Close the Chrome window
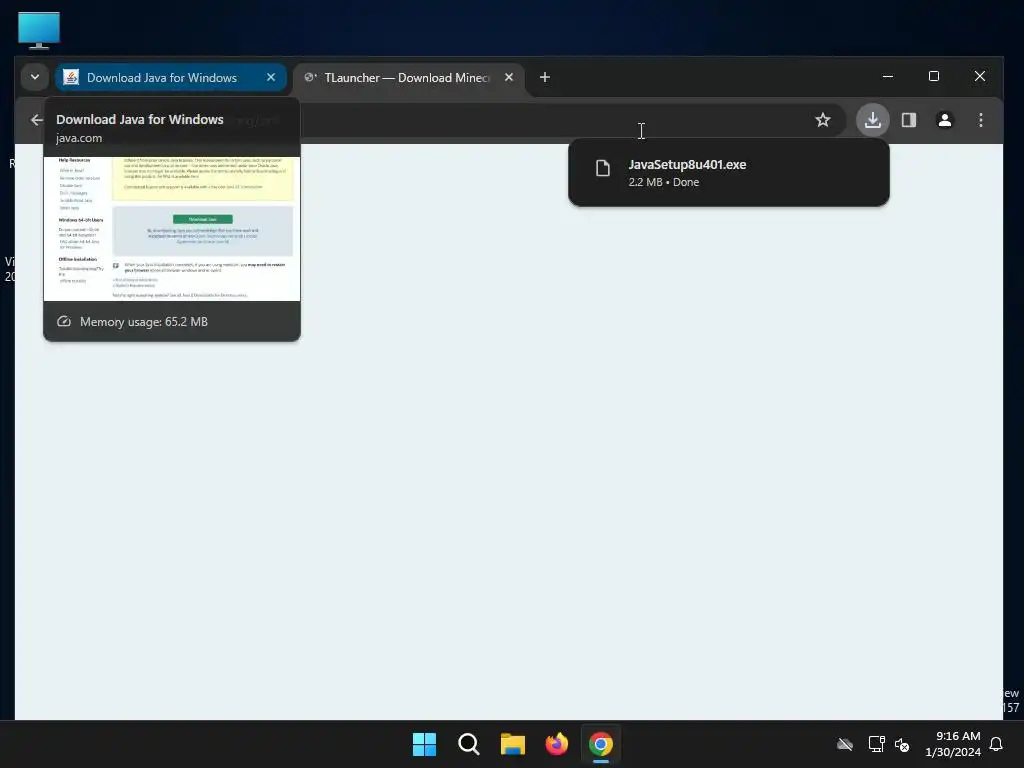This screenshot has width=1024, height=768. point(980,76)
